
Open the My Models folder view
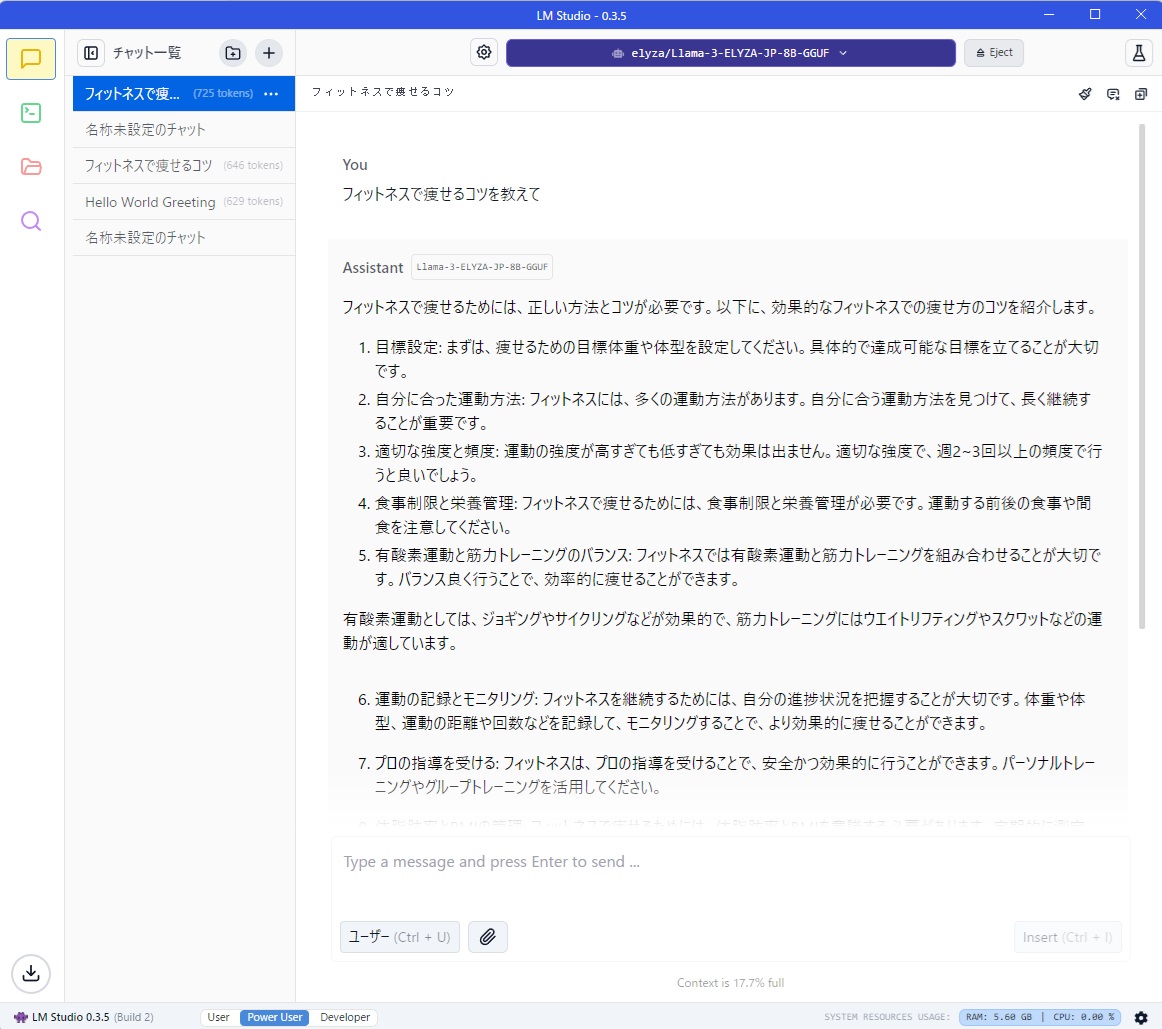[x=31, y=167]
